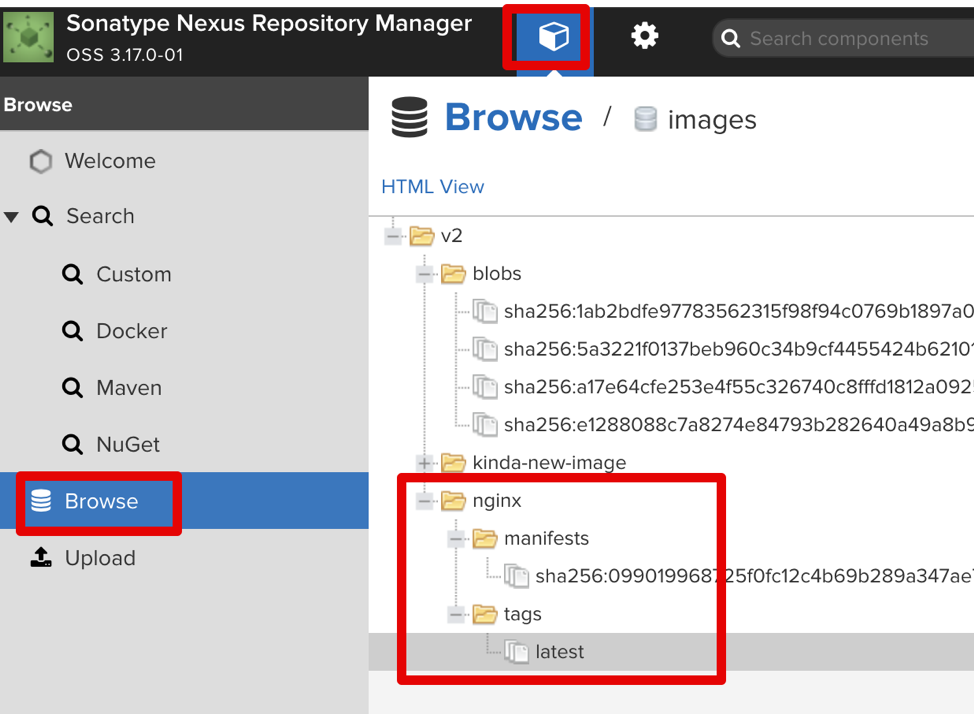
Task: Click the Welcome hexagon icon
Action: pos(41,162)
